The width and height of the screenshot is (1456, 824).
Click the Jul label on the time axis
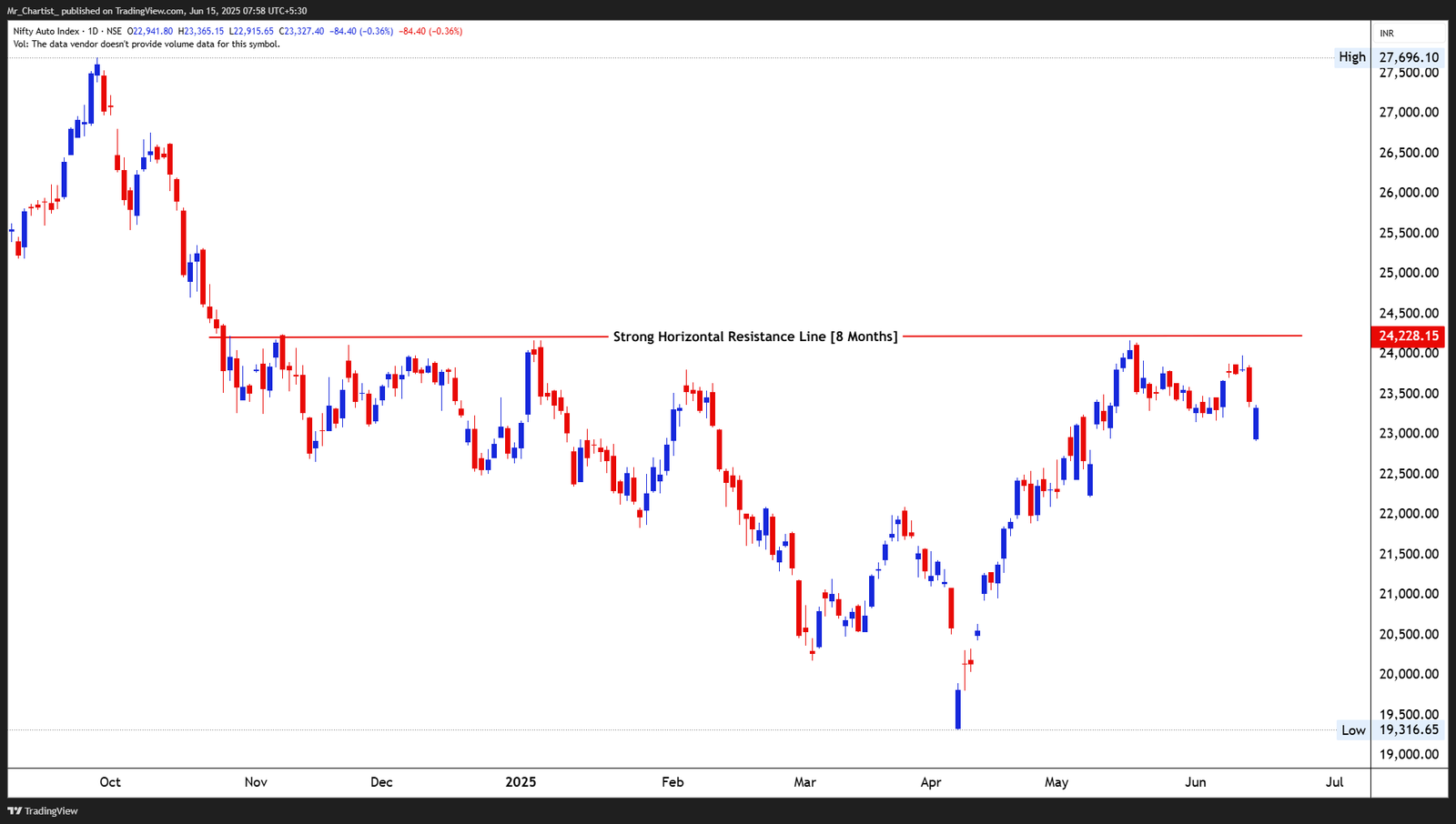[1335, 781]
